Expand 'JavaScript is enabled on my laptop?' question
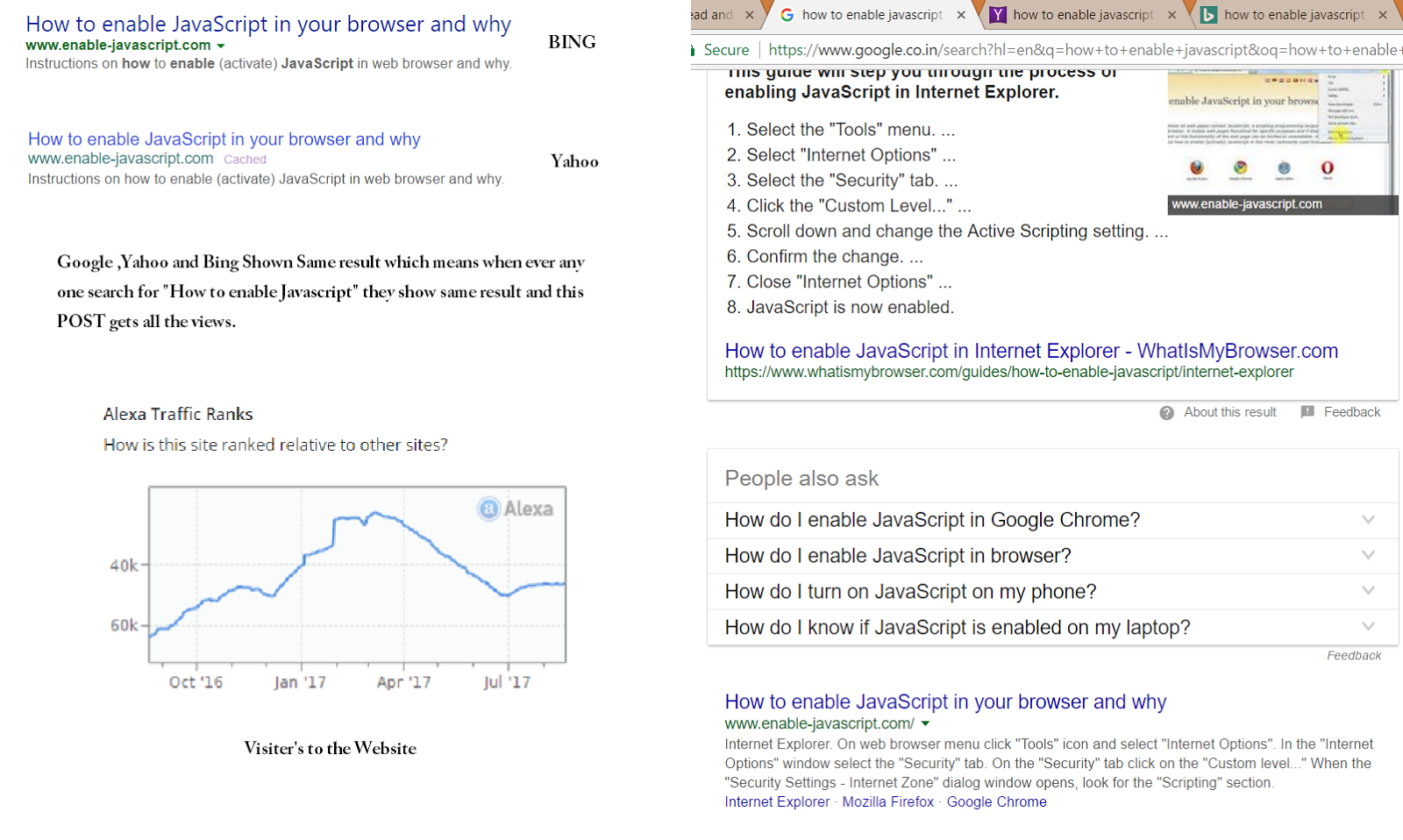Image resolution: width=1403 pixels, height=840 pixels. coord(1053,628)
